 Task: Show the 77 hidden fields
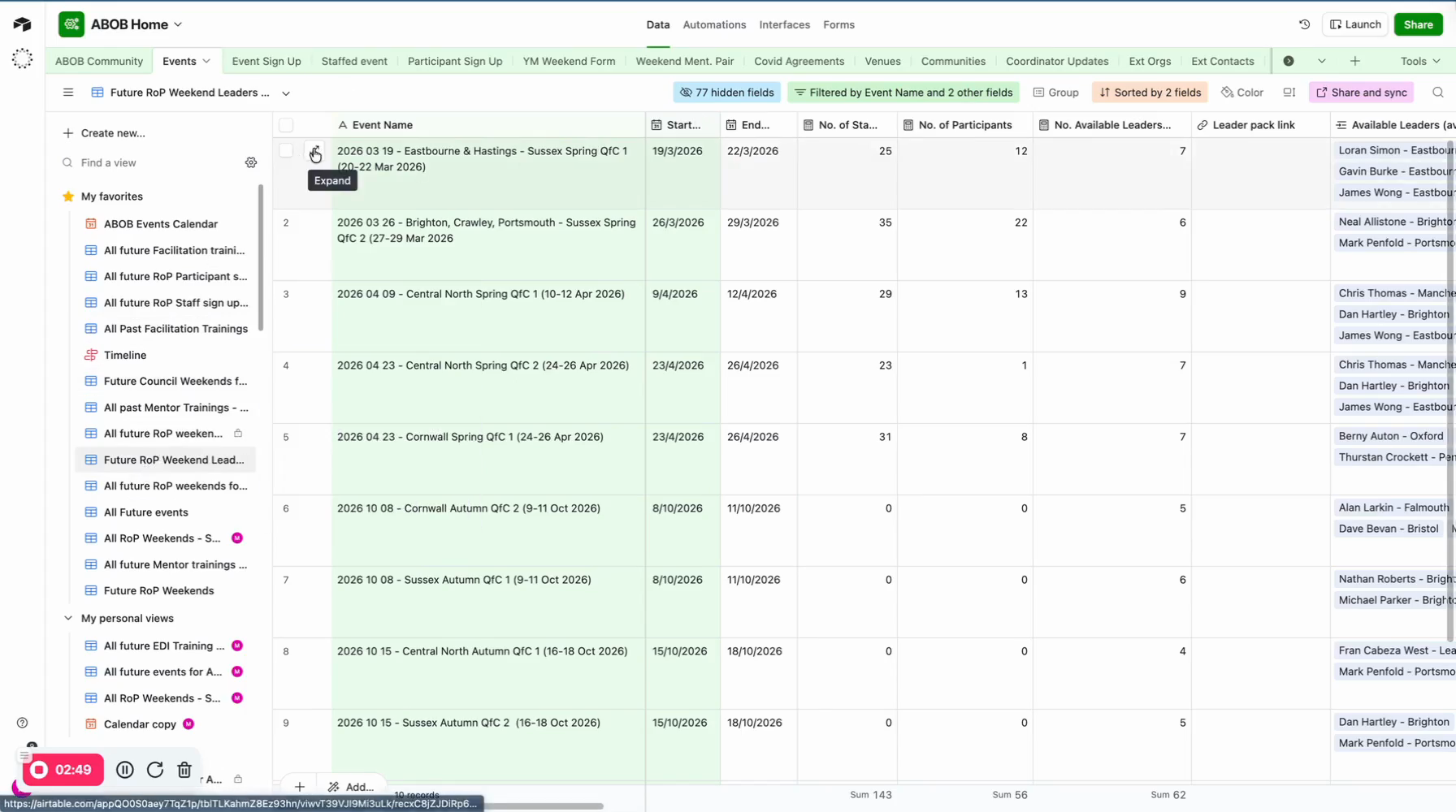click(726, 93)
